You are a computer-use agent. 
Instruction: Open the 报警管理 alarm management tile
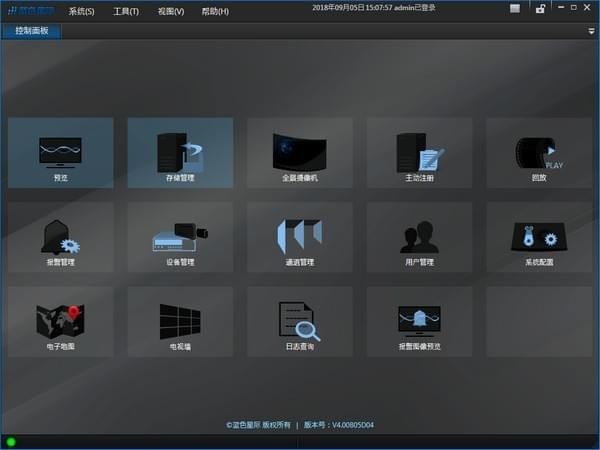click(x=60, y=237)
